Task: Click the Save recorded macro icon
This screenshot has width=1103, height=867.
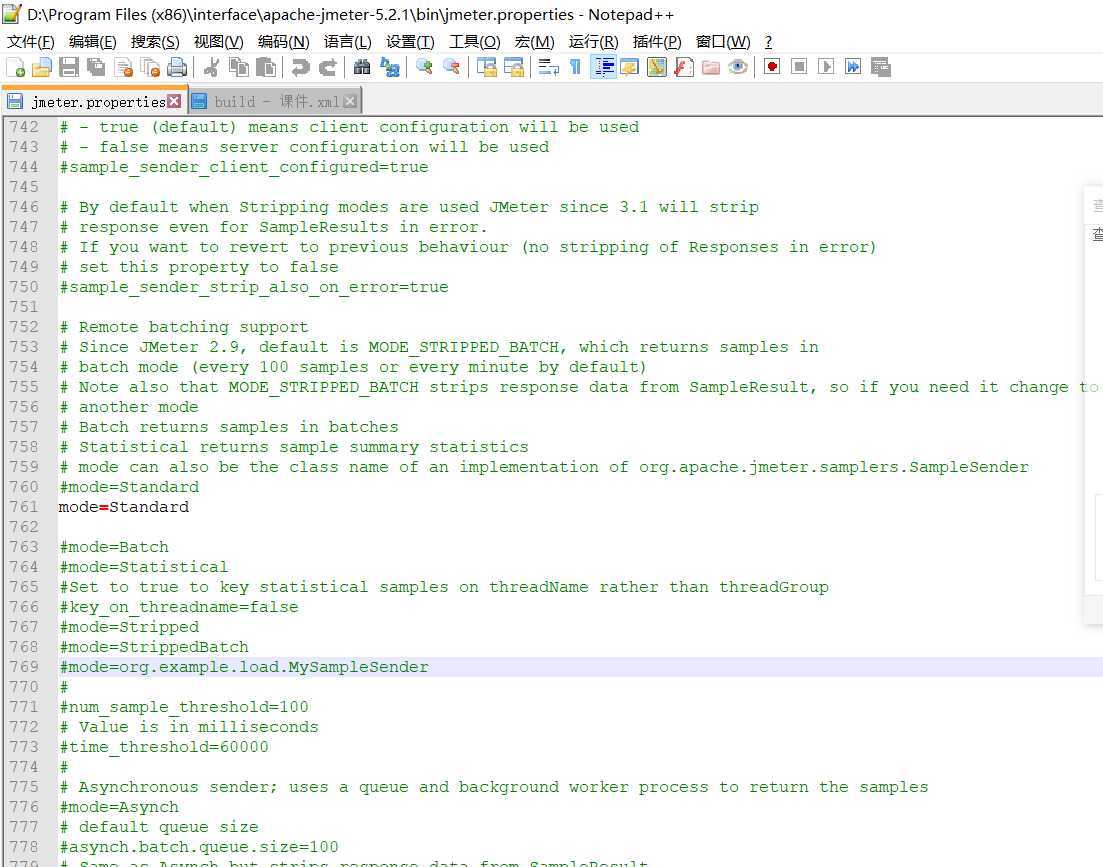Action: coord(880,68)
